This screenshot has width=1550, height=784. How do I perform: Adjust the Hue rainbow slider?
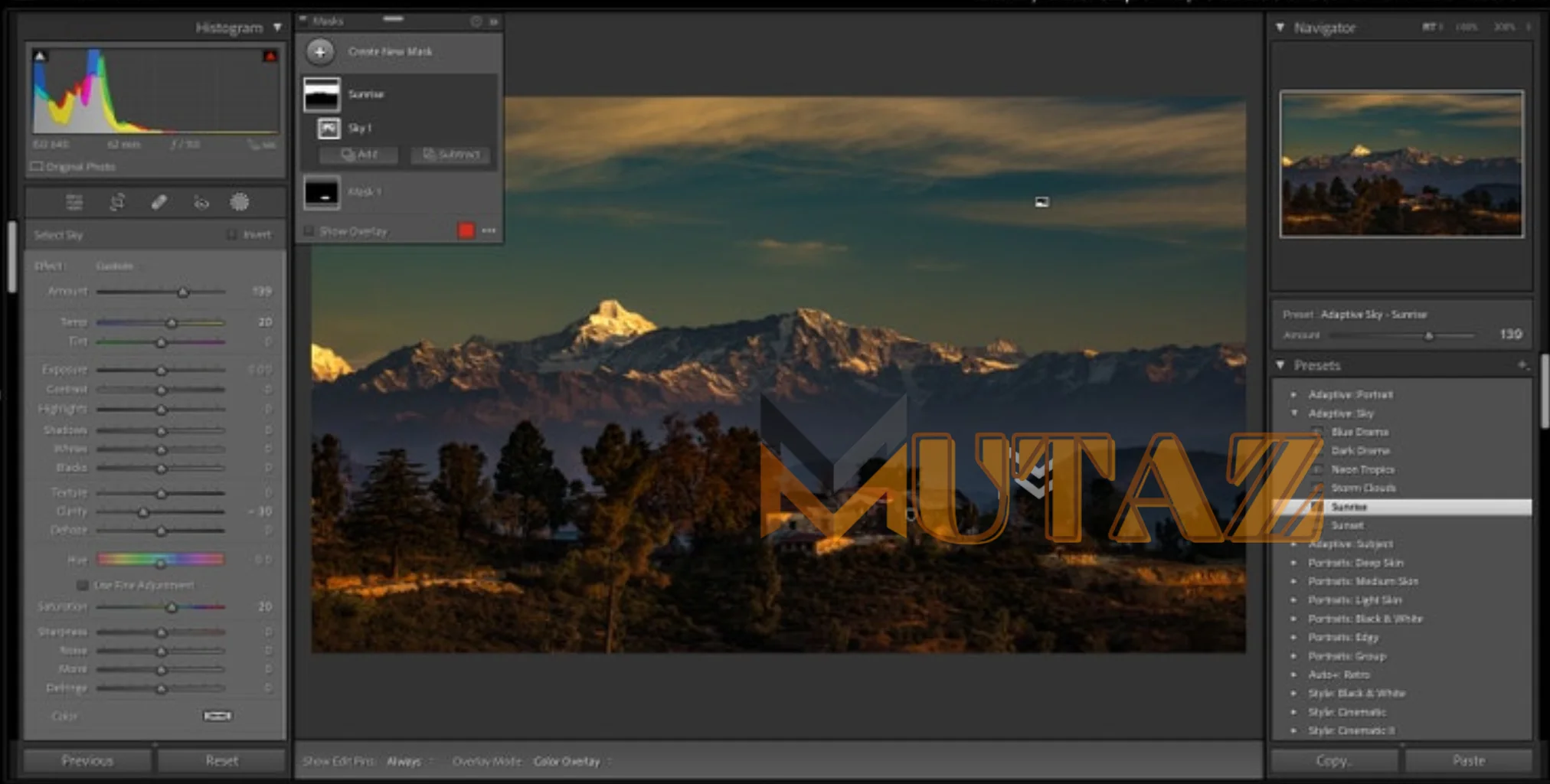click(161, 560)
